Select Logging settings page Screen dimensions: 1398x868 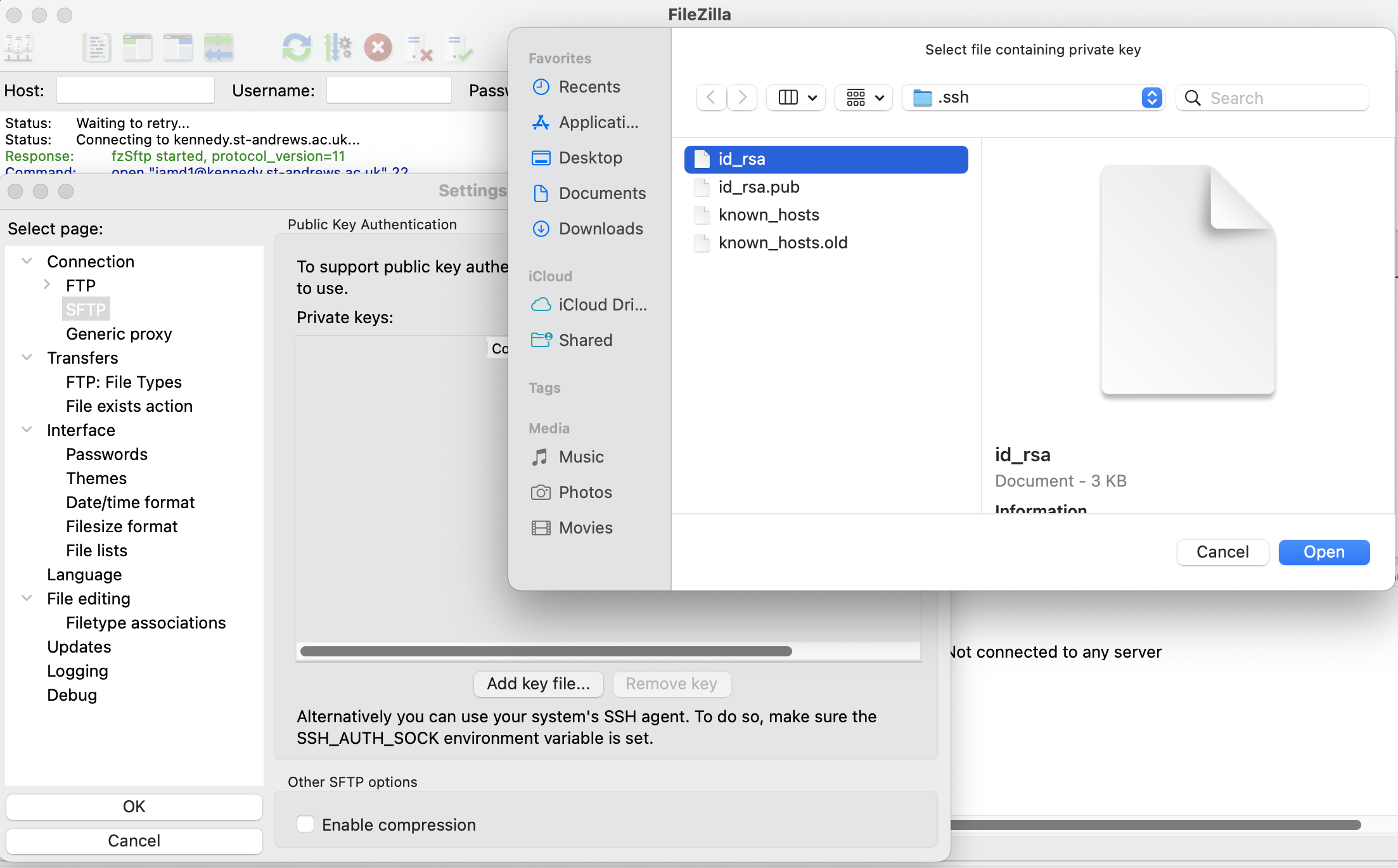click(77, 671)
